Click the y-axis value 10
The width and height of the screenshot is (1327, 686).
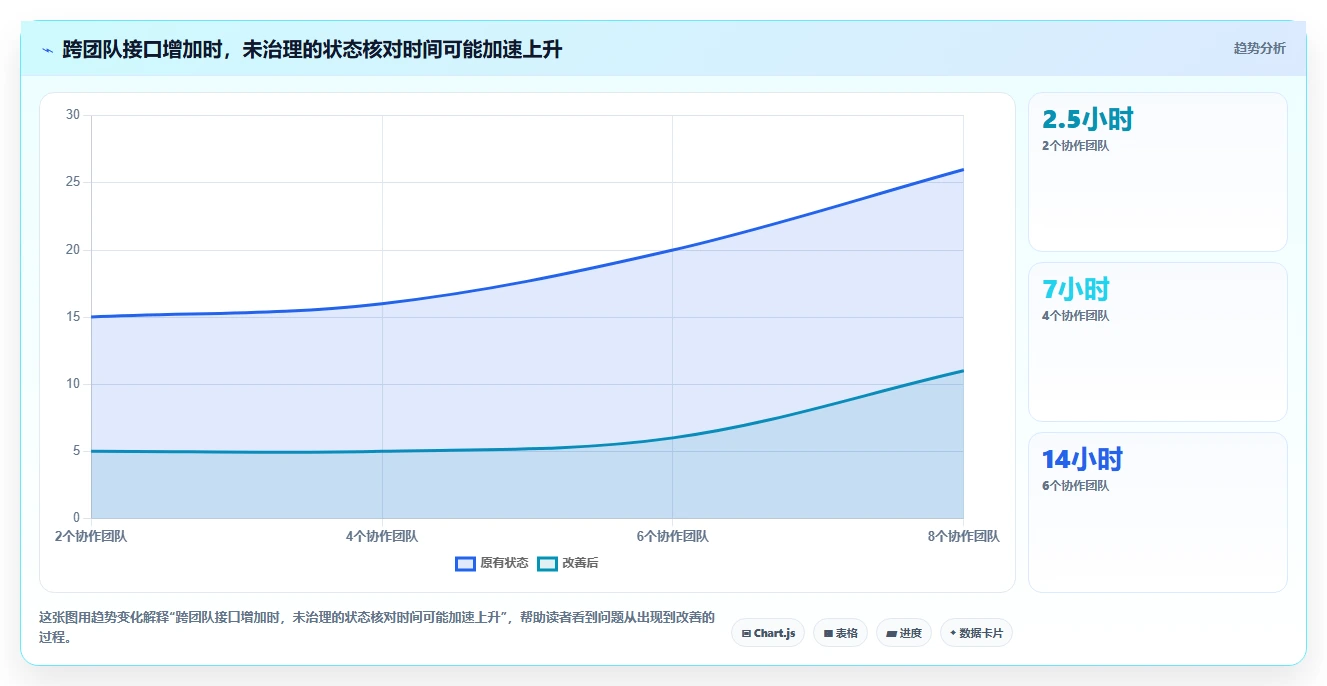[x=72, y=384]
